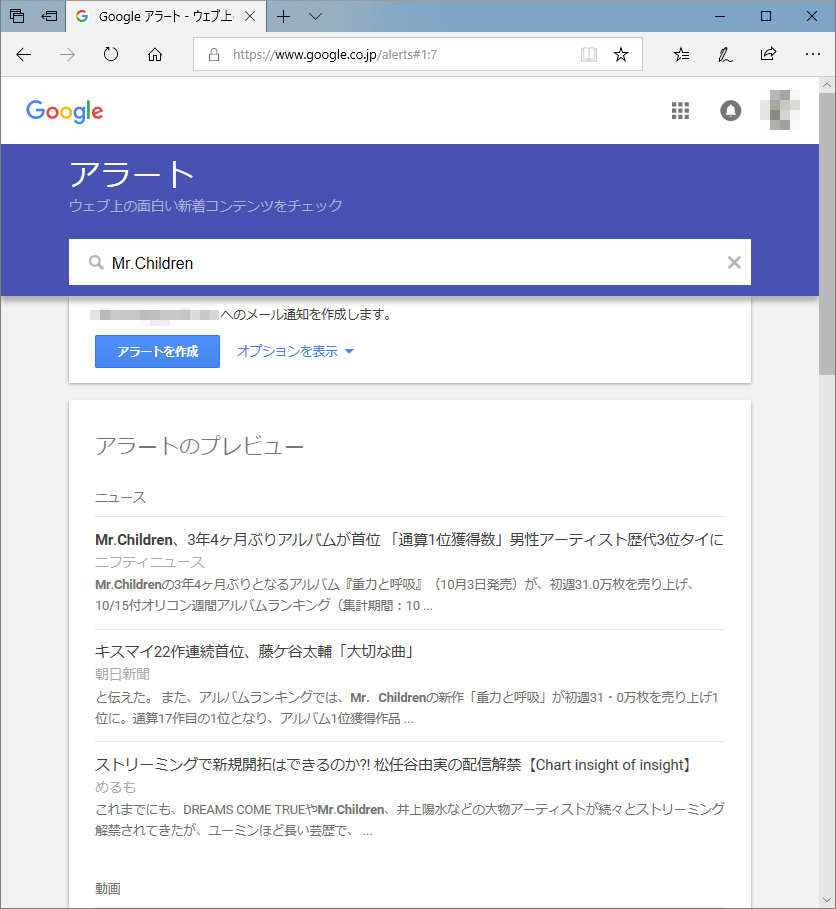Go to the browser home page icon
The width and height of the screenshot is (836, 909).
point(155,54)
